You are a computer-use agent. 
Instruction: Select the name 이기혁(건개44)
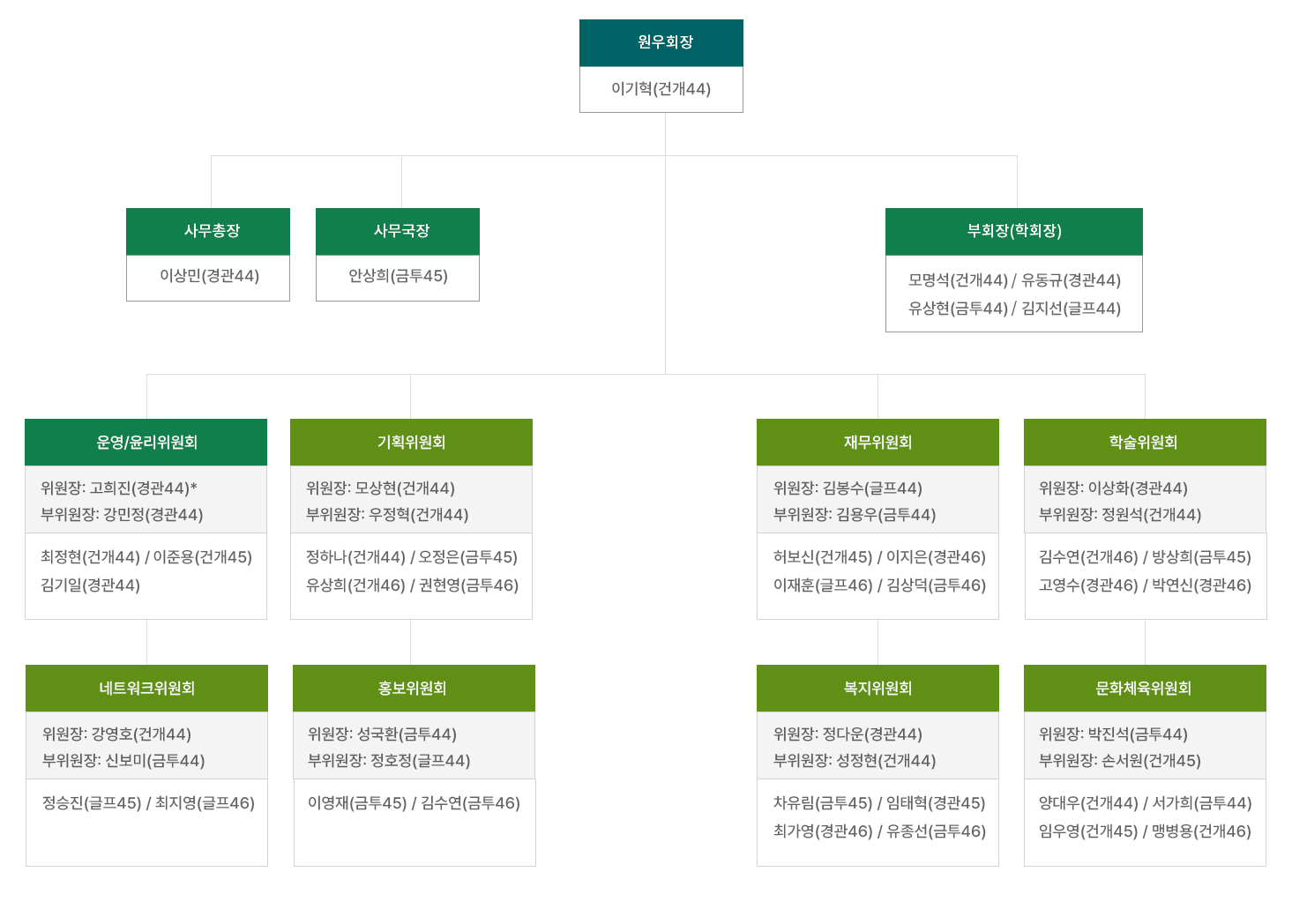(x=661, y=89)
